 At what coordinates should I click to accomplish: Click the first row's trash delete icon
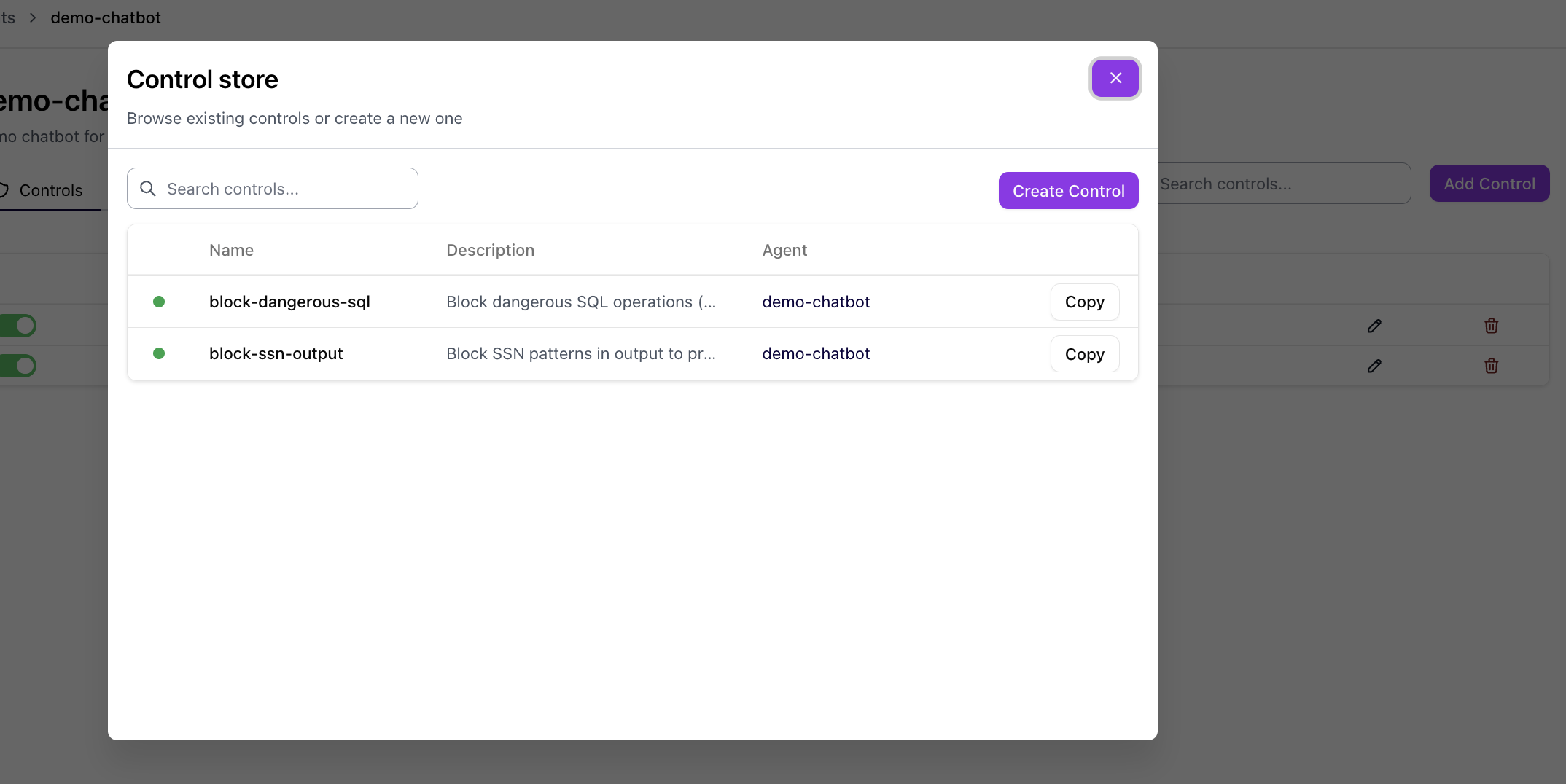[x=1491, y=326]
